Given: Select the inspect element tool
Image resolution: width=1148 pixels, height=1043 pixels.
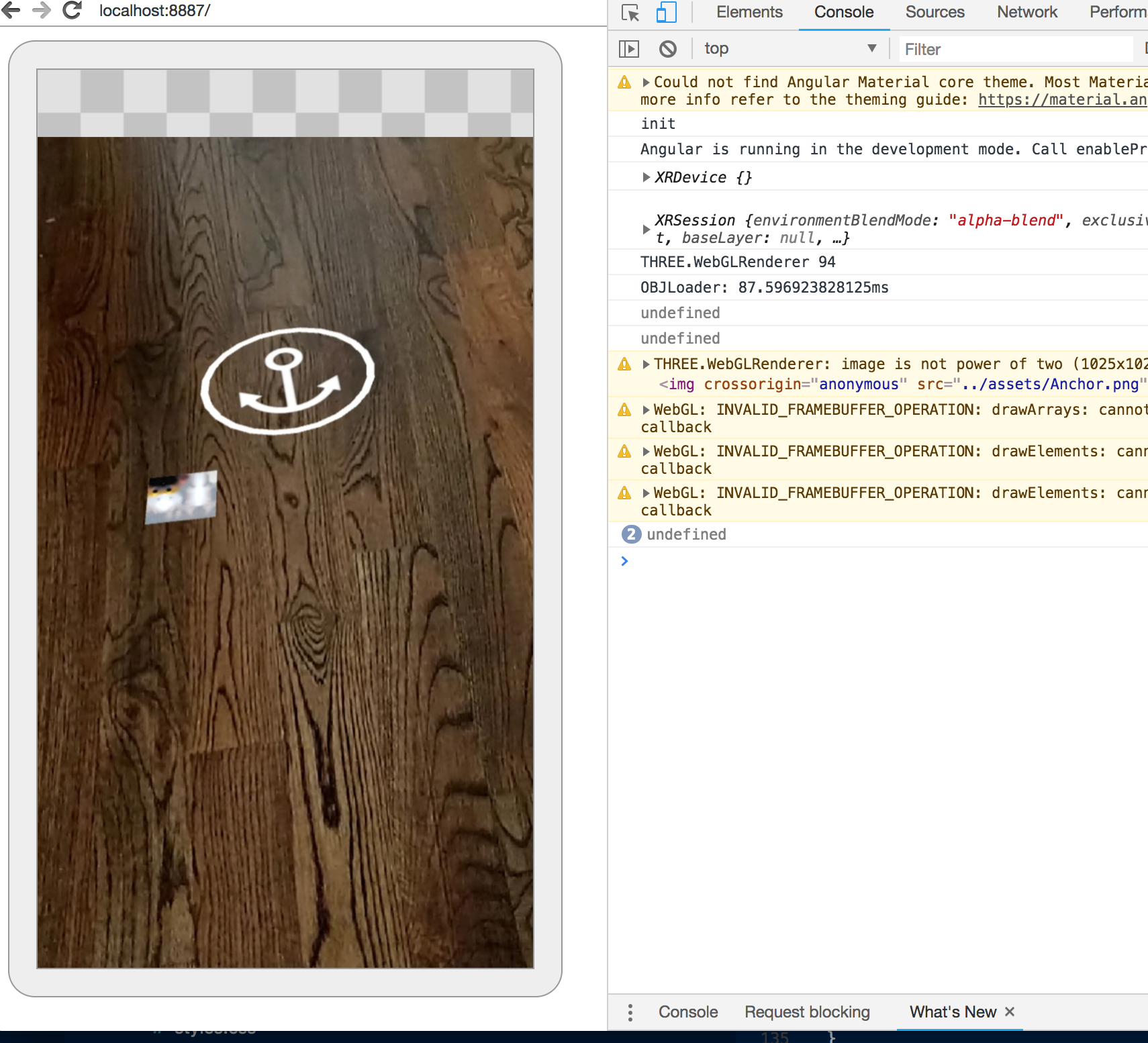Looking at the screenshot, I should click(630, 13).
